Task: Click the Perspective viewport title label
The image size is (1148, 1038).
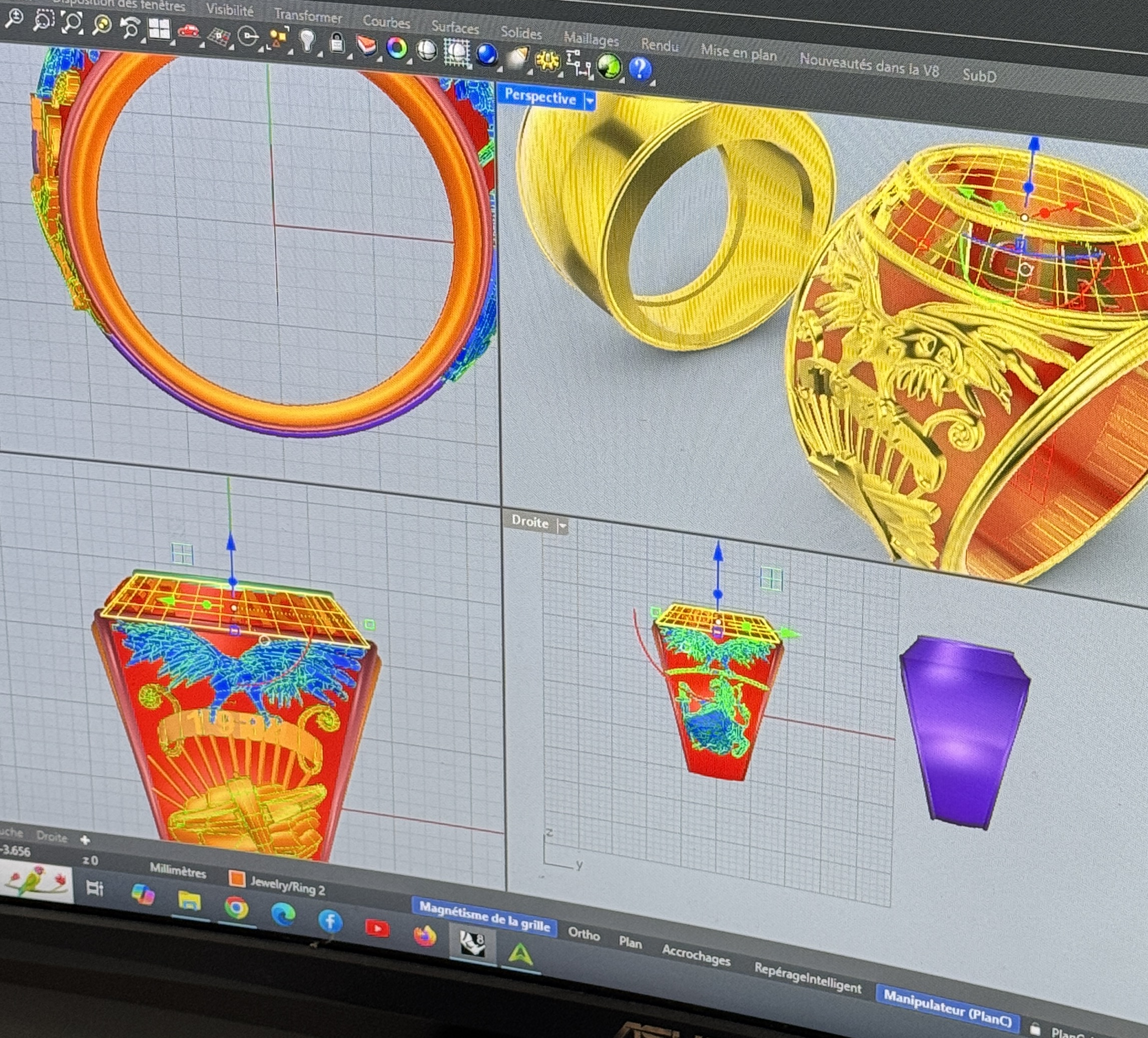Action: [540, 97]
